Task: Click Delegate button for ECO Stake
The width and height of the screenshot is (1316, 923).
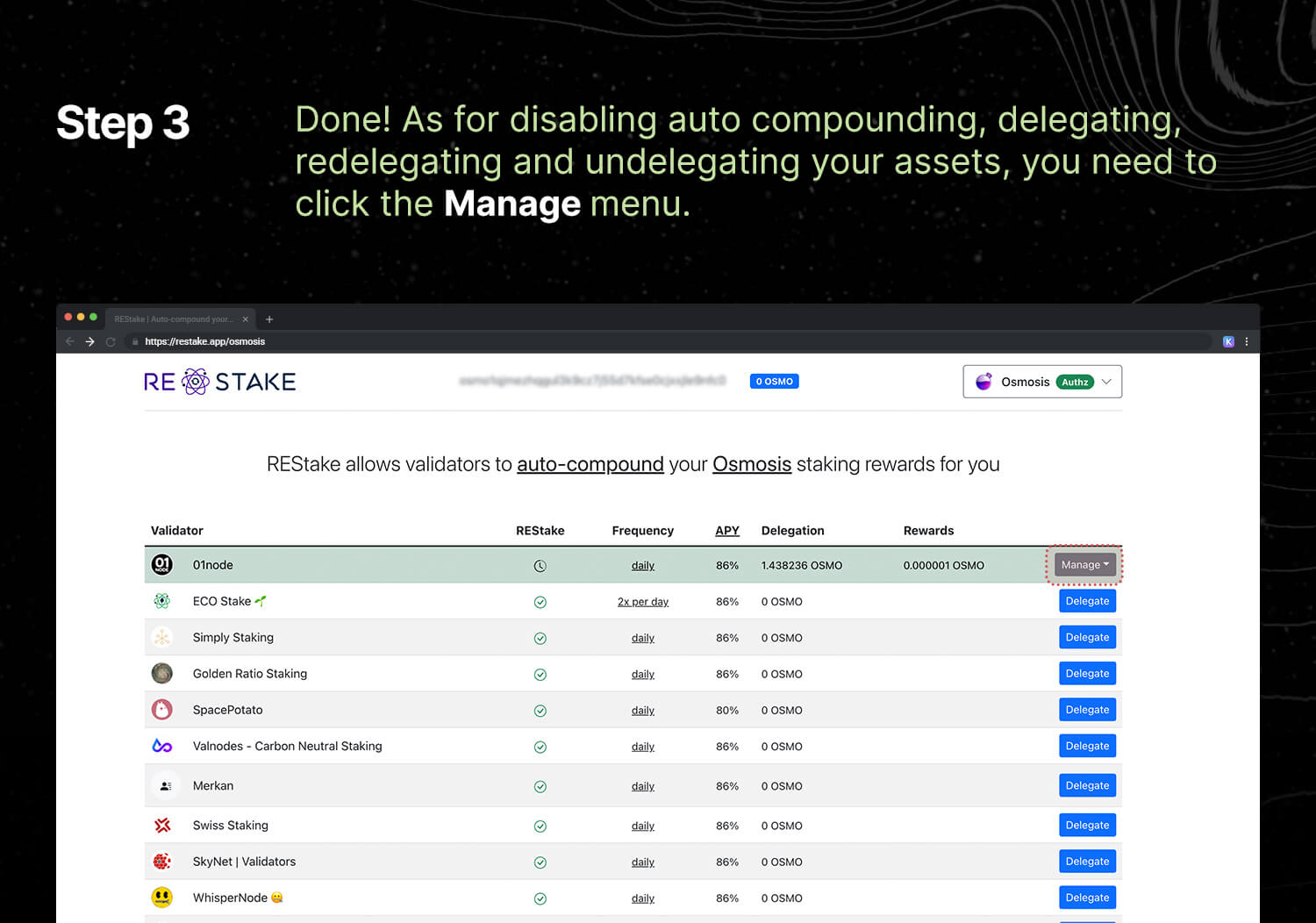Action: pyautogui.click(x=1087, y=601)
